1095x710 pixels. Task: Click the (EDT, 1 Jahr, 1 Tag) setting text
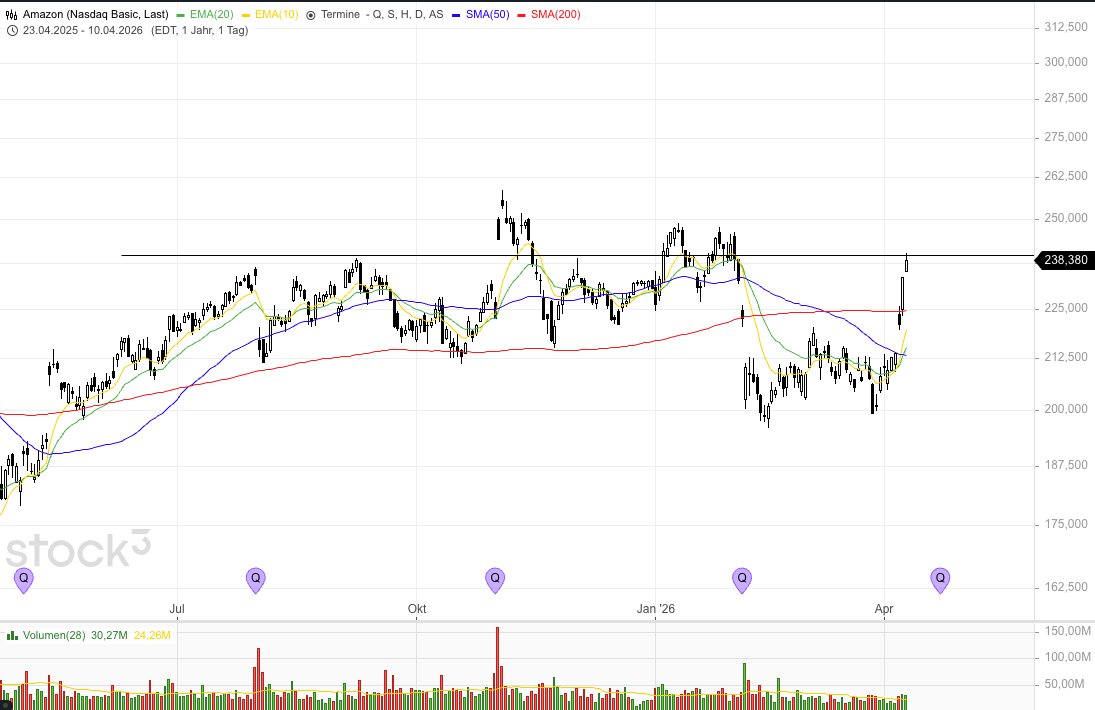coord(200,31)
